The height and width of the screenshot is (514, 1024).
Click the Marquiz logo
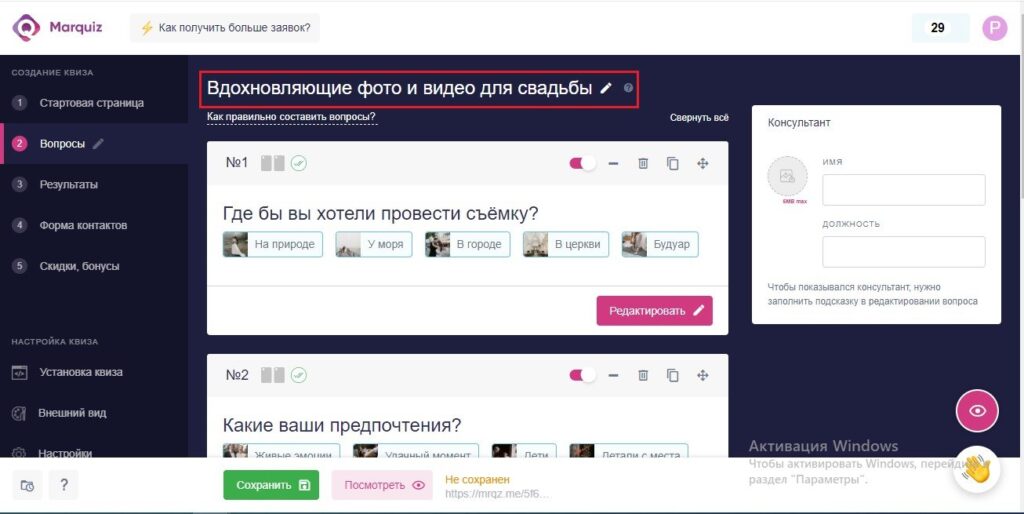(57, 28)
